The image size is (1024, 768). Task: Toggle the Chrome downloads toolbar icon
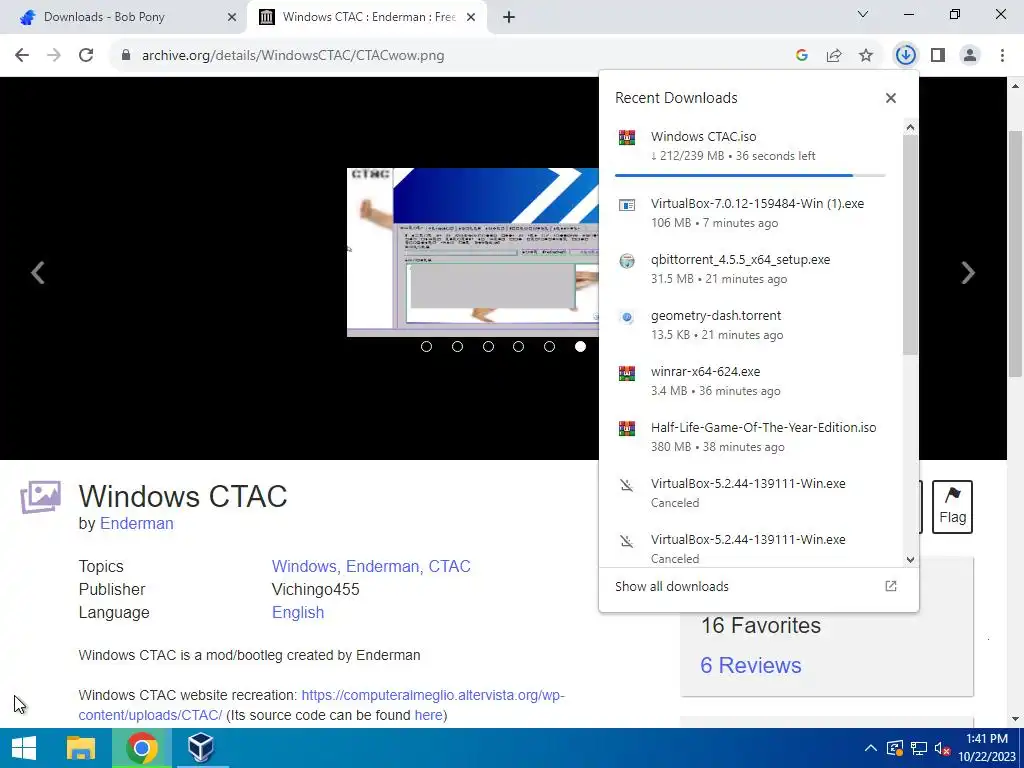[905, 56]
